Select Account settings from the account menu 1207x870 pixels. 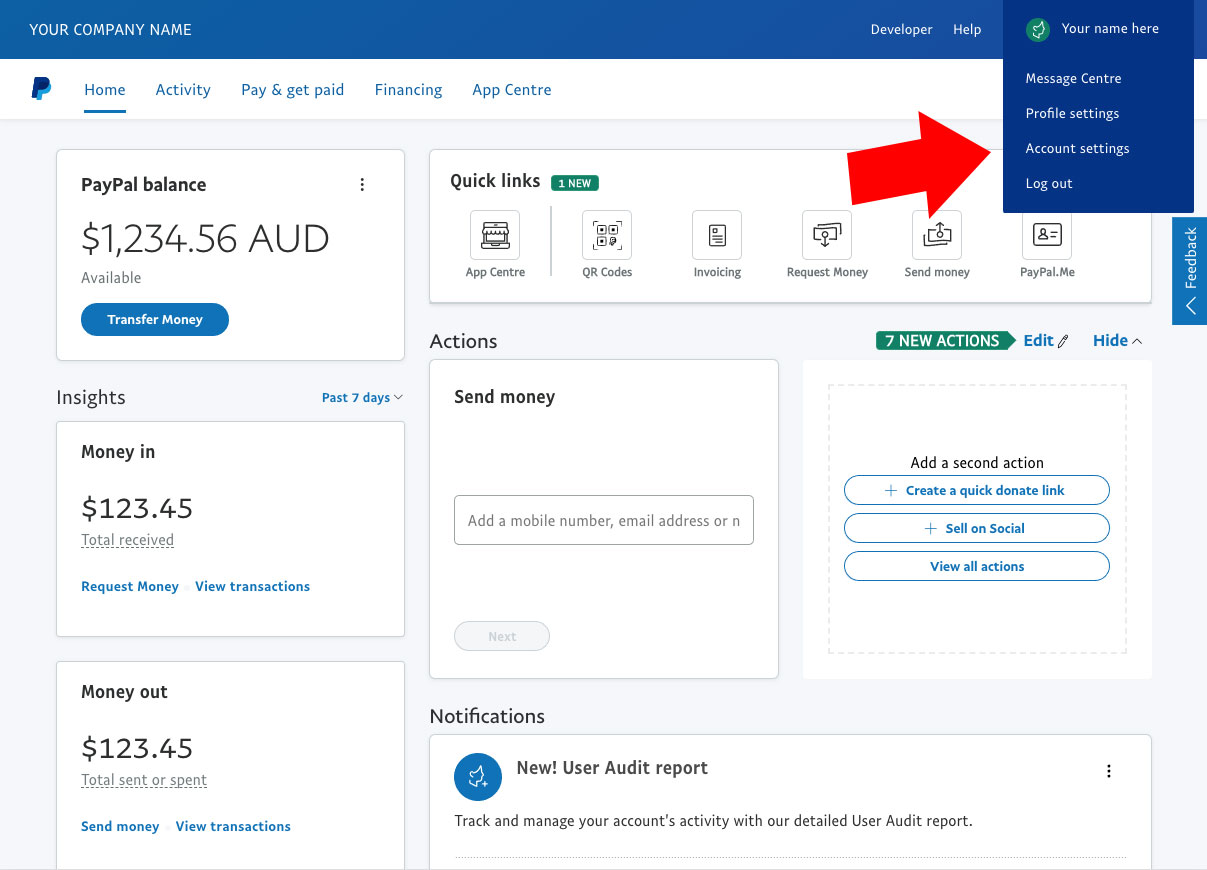[1077, 148]
